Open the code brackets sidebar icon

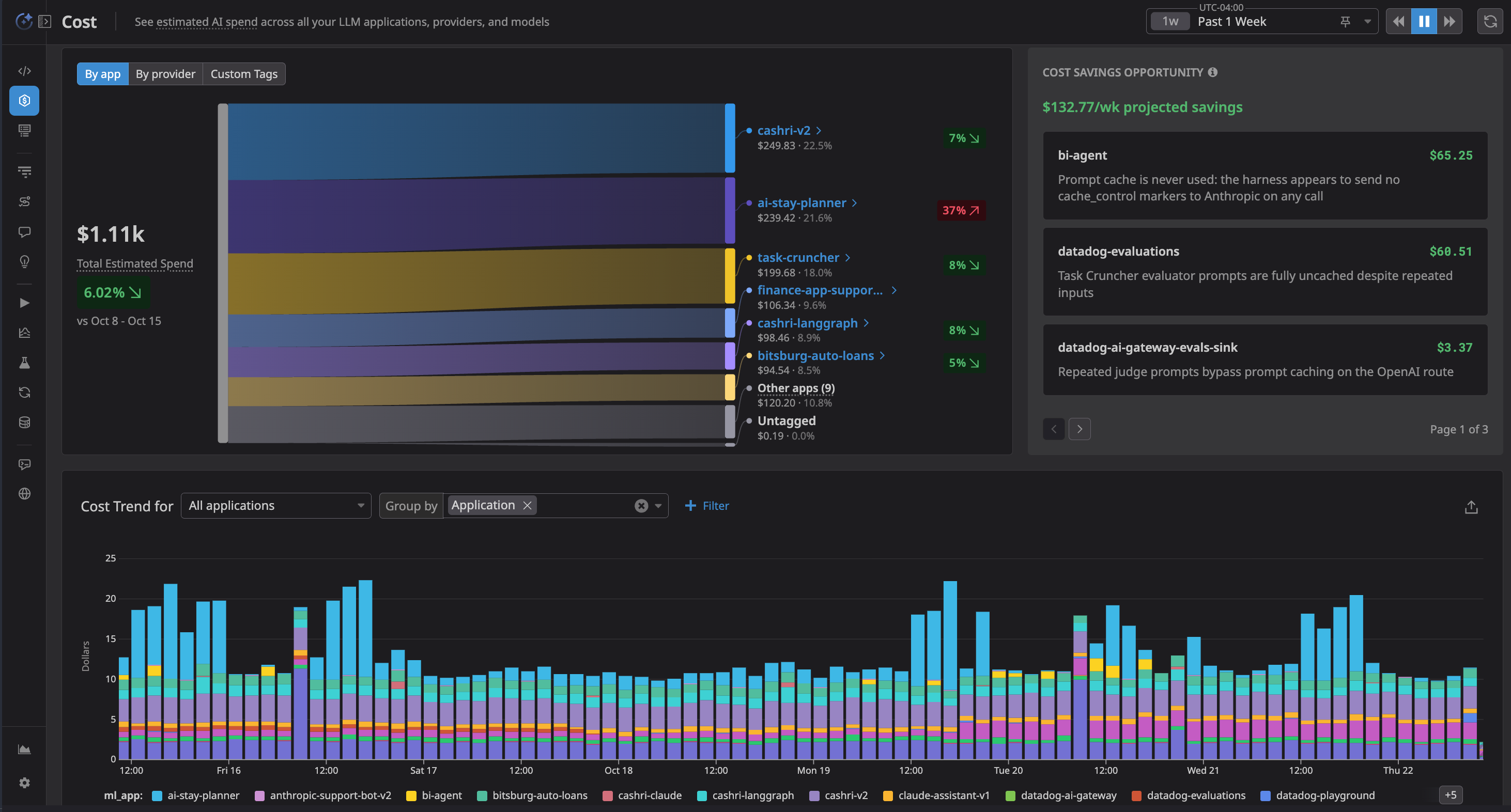tap(24, 71)
